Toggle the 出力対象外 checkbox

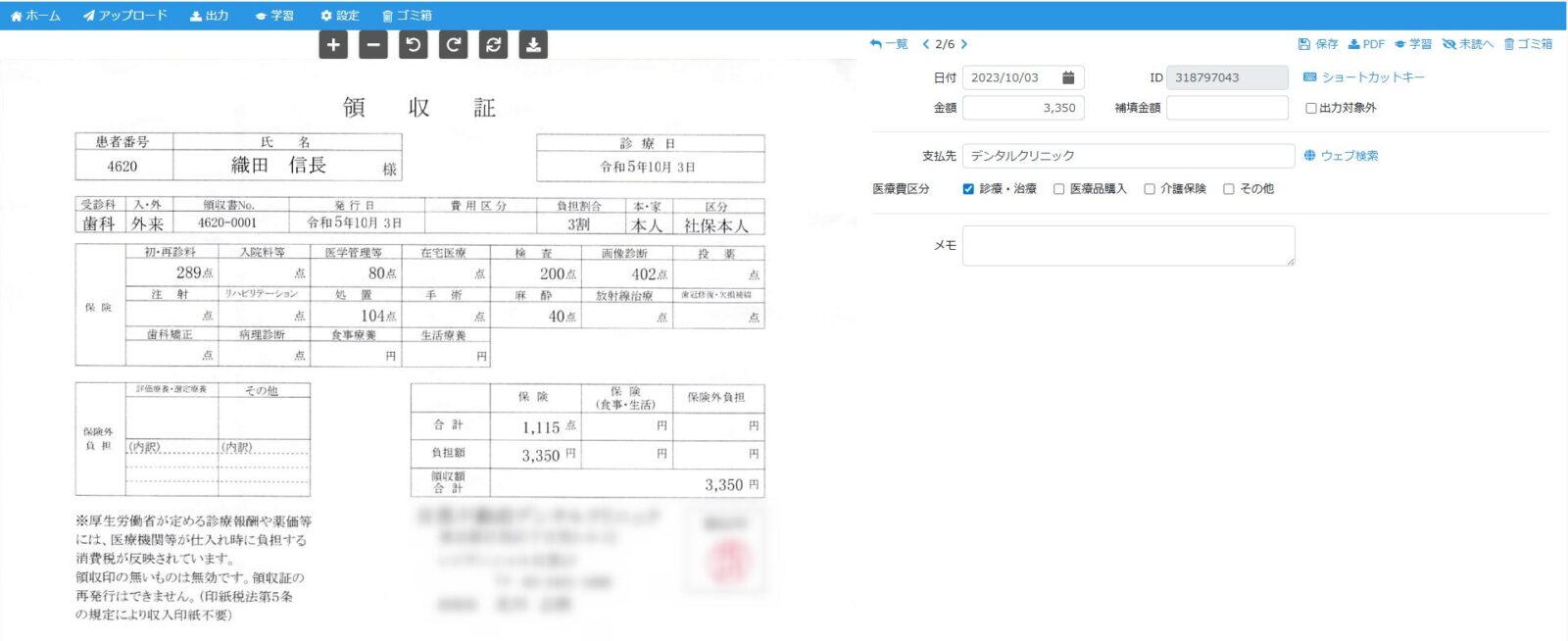pyautogui.click(x=1311, y=108)
